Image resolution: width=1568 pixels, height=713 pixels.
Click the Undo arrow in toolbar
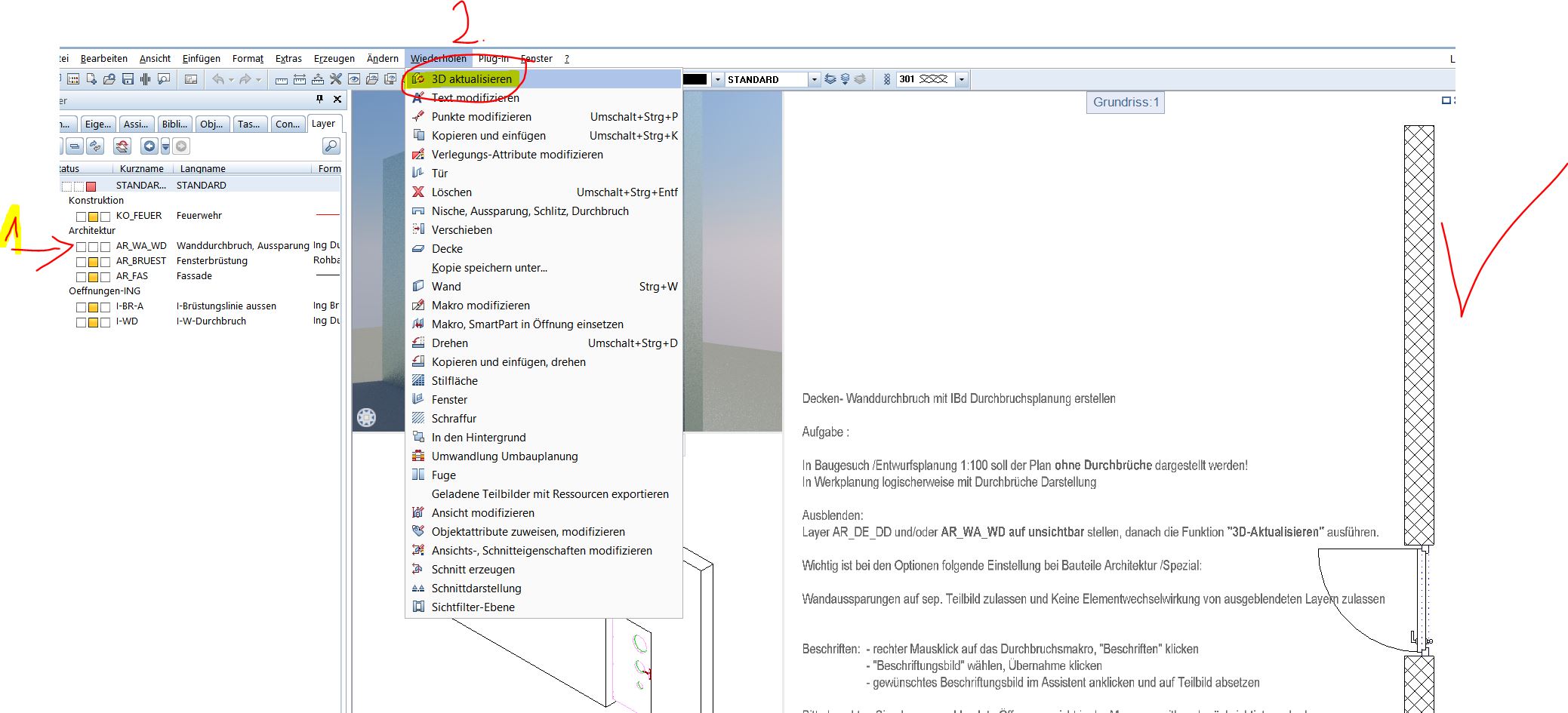pyautogui.click(x=217, y=79)
